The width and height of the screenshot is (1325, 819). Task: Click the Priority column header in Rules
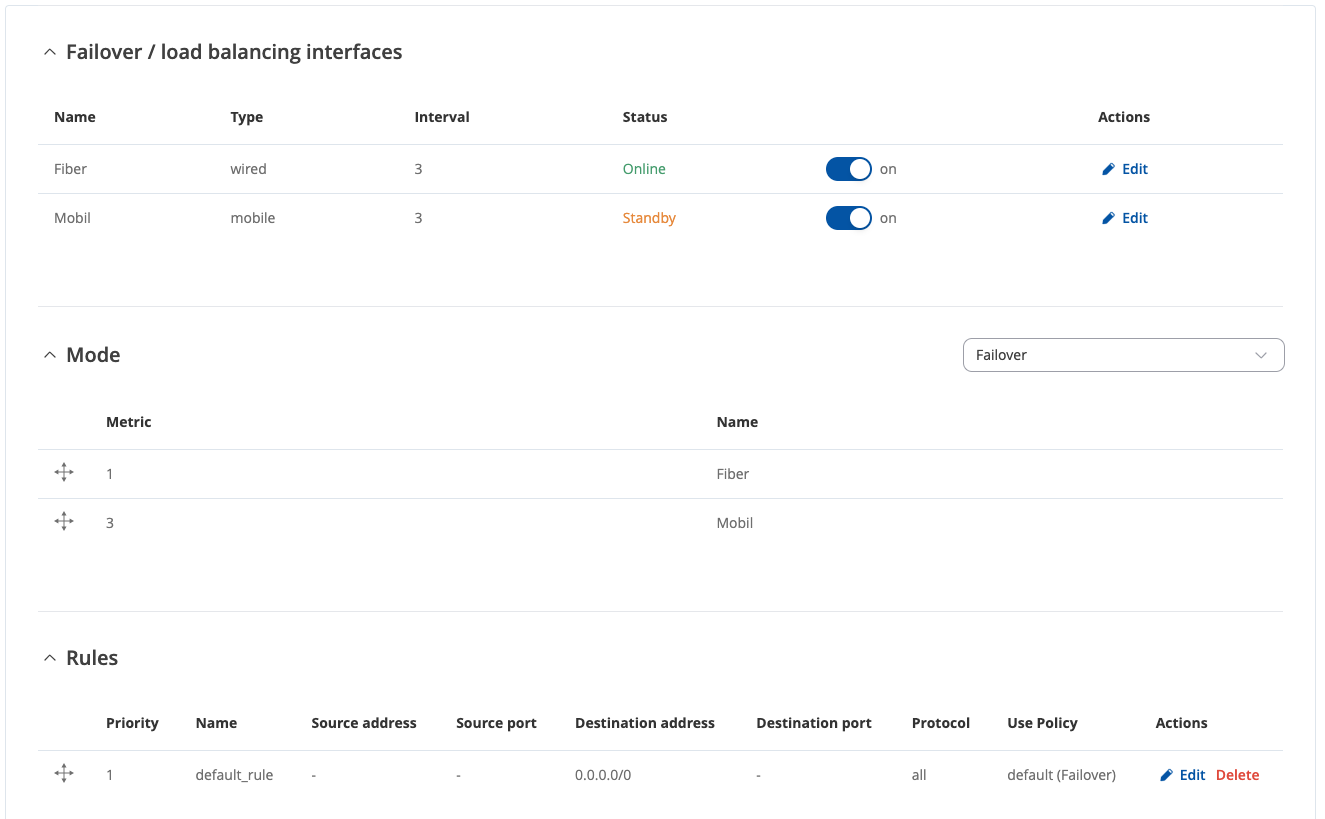(132, 723)
